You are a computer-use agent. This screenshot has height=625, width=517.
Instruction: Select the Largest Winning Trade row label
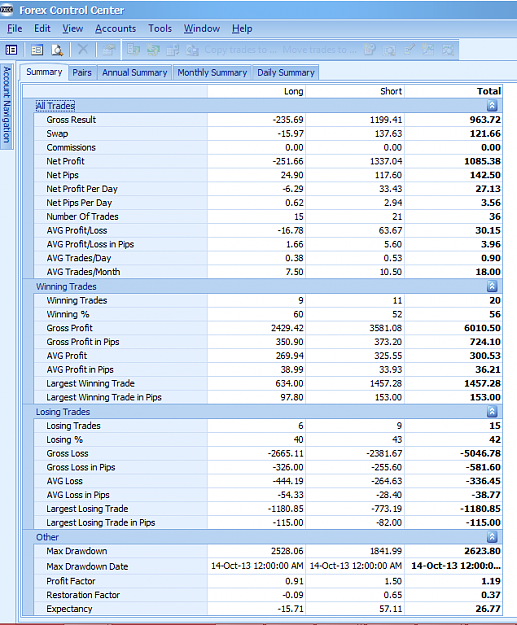coord(90,383)
